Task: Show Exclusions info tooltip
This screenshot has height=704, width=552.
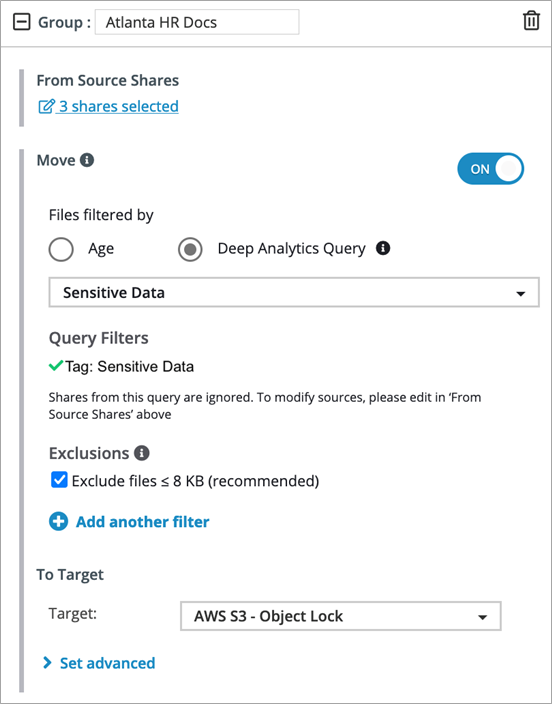Action: tap(141, 453)
